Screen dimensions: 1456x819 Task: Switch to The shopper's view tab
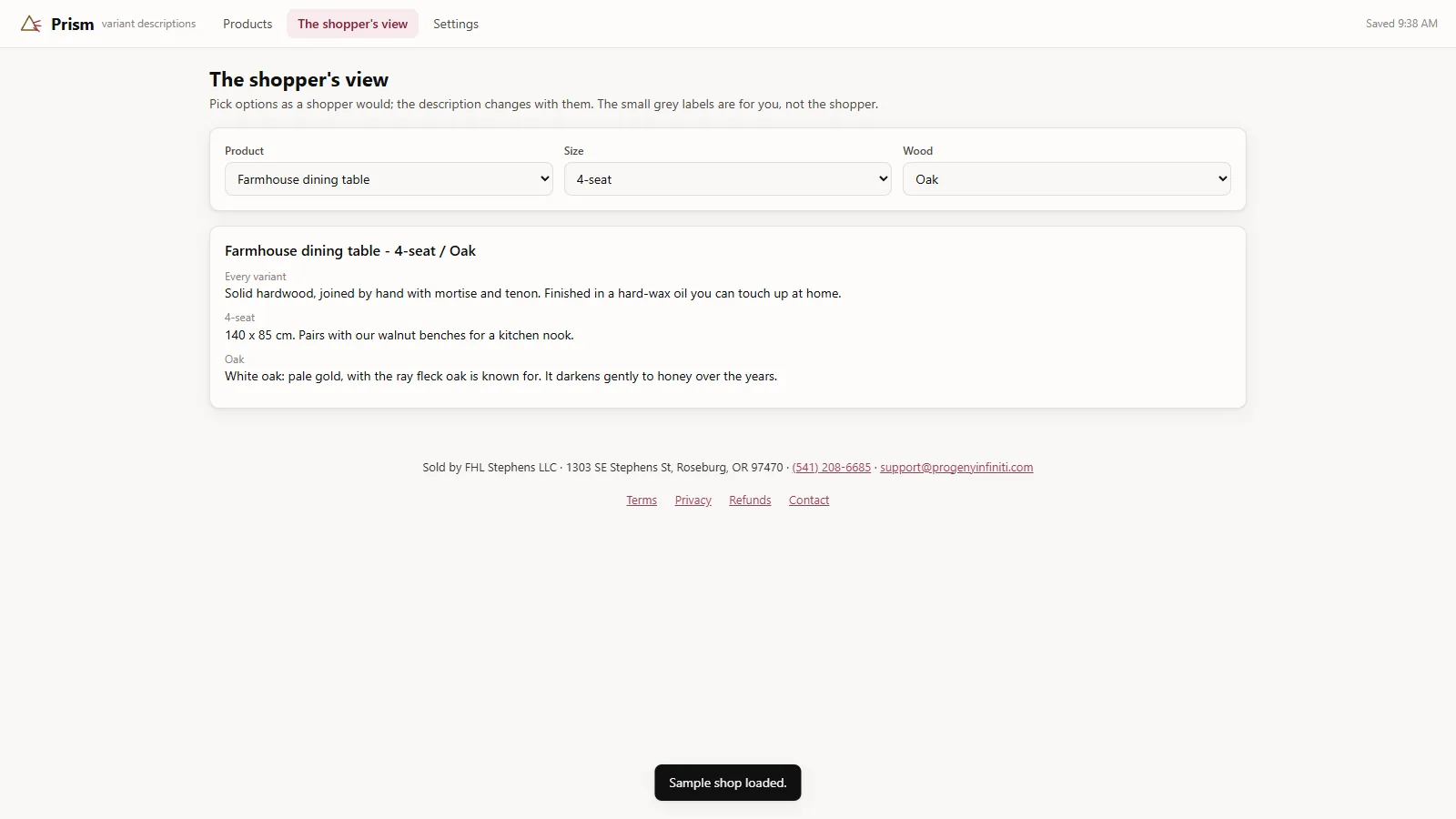pos(352,24)
